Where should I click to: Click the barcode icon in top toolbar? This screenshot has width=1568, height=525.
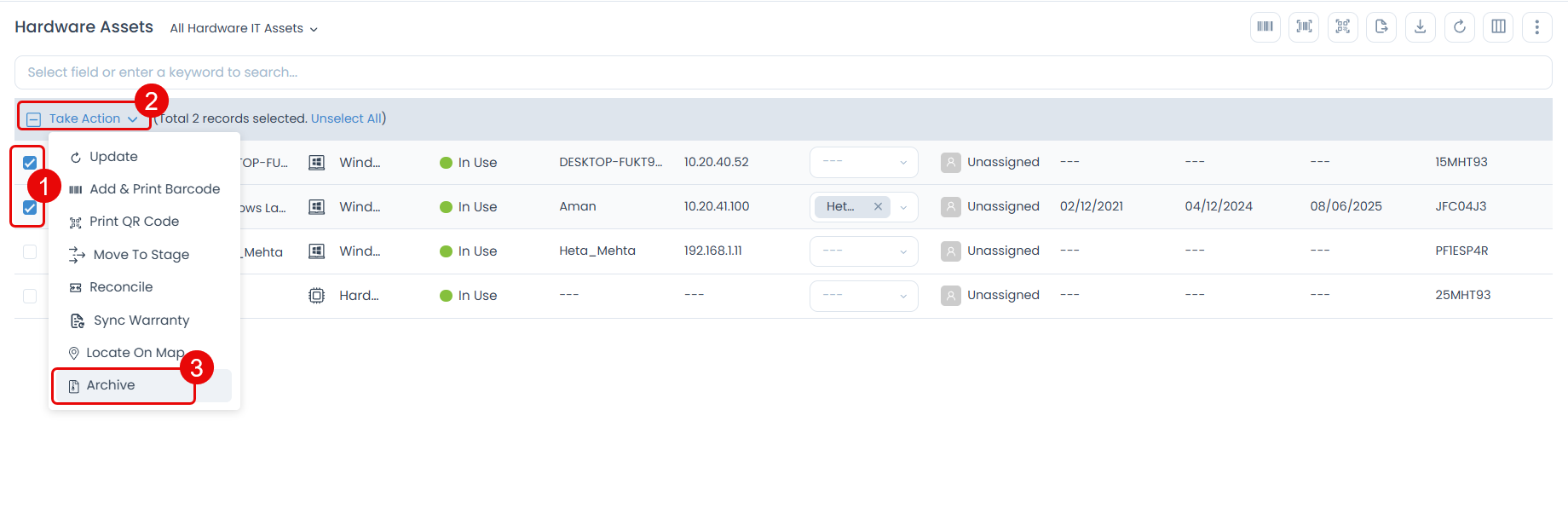[1265, 27]
